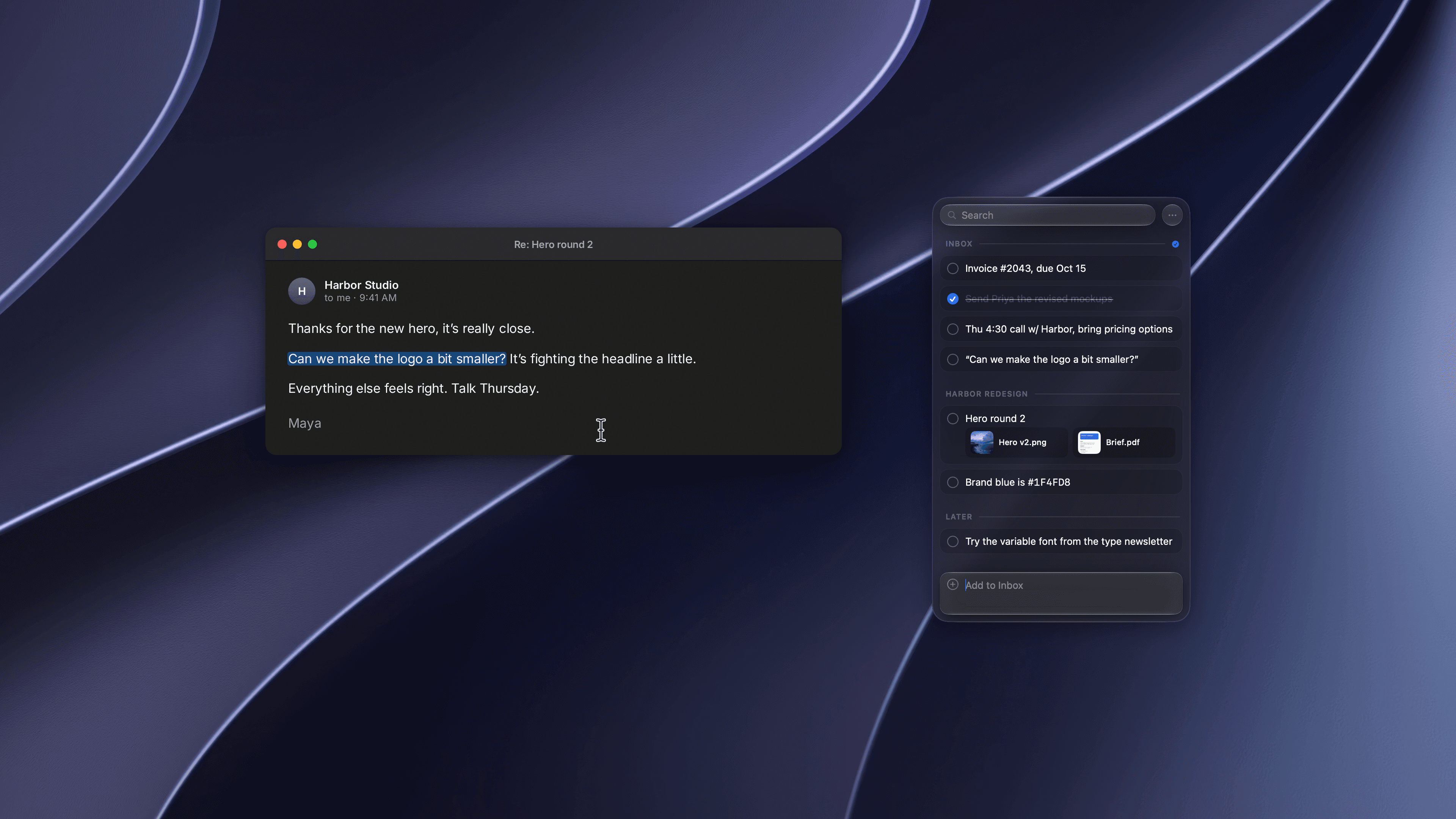The height and width of the screenshot is (819, 1456).
Task: Click the highlighted logo sentence in the email
Action: pos(397,359)
